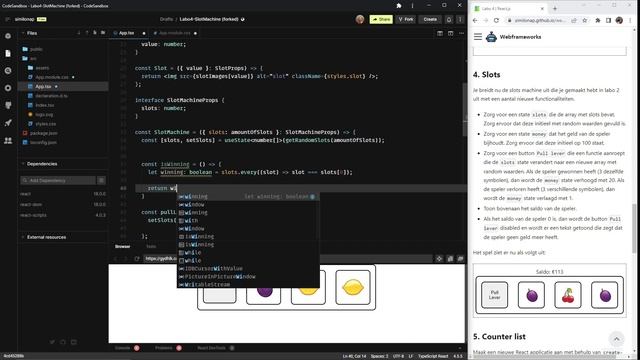Click the Webframeworks robot logo
640x360 pixels.
(491, 37)
